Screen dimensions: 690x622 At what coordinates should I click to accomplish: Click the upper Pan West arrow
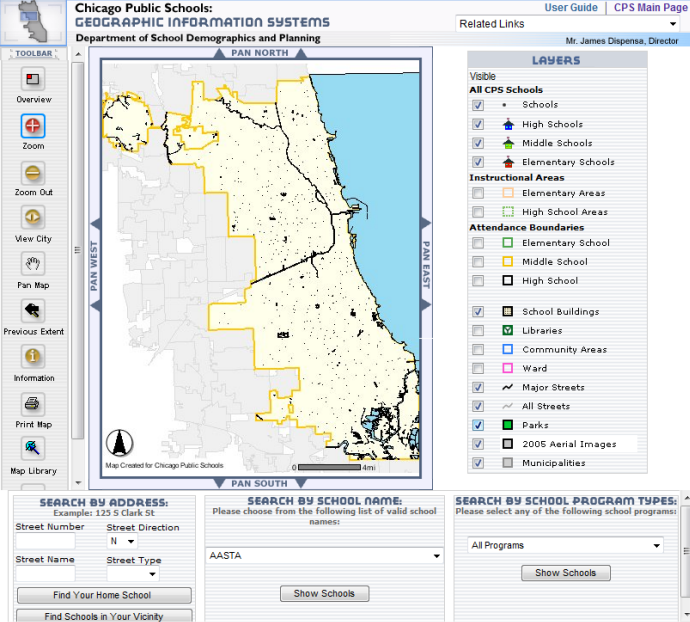(95, 223)
